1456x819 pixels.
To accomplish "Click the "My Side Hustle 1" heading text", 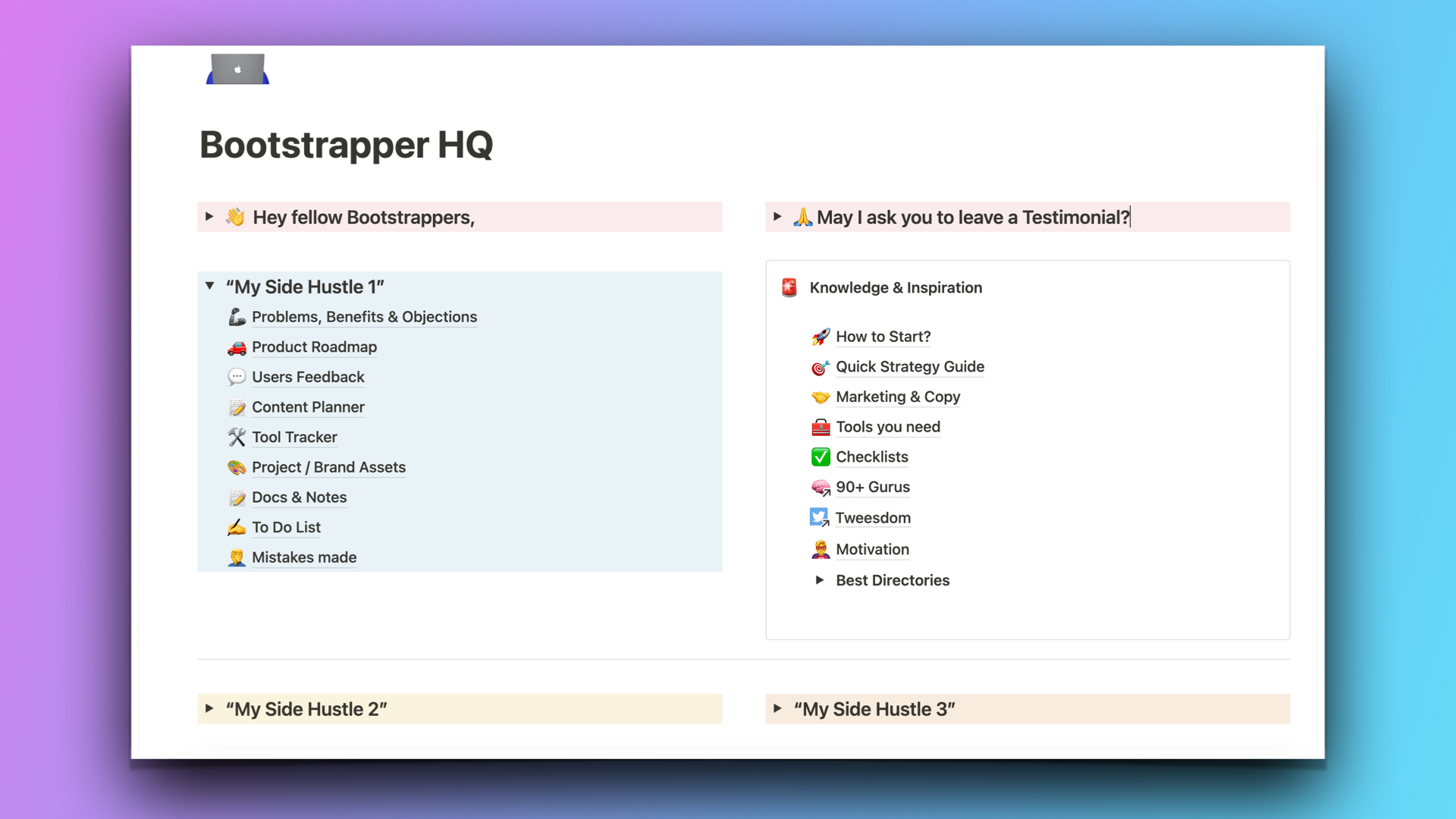I will coord(305,287).
